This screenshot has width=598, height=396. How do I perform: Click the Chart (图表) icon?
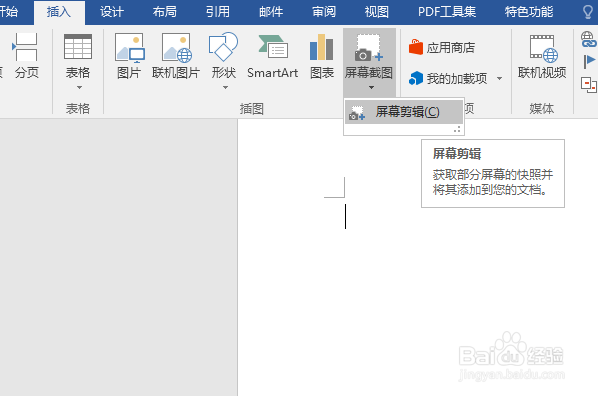tap(322, 47)
